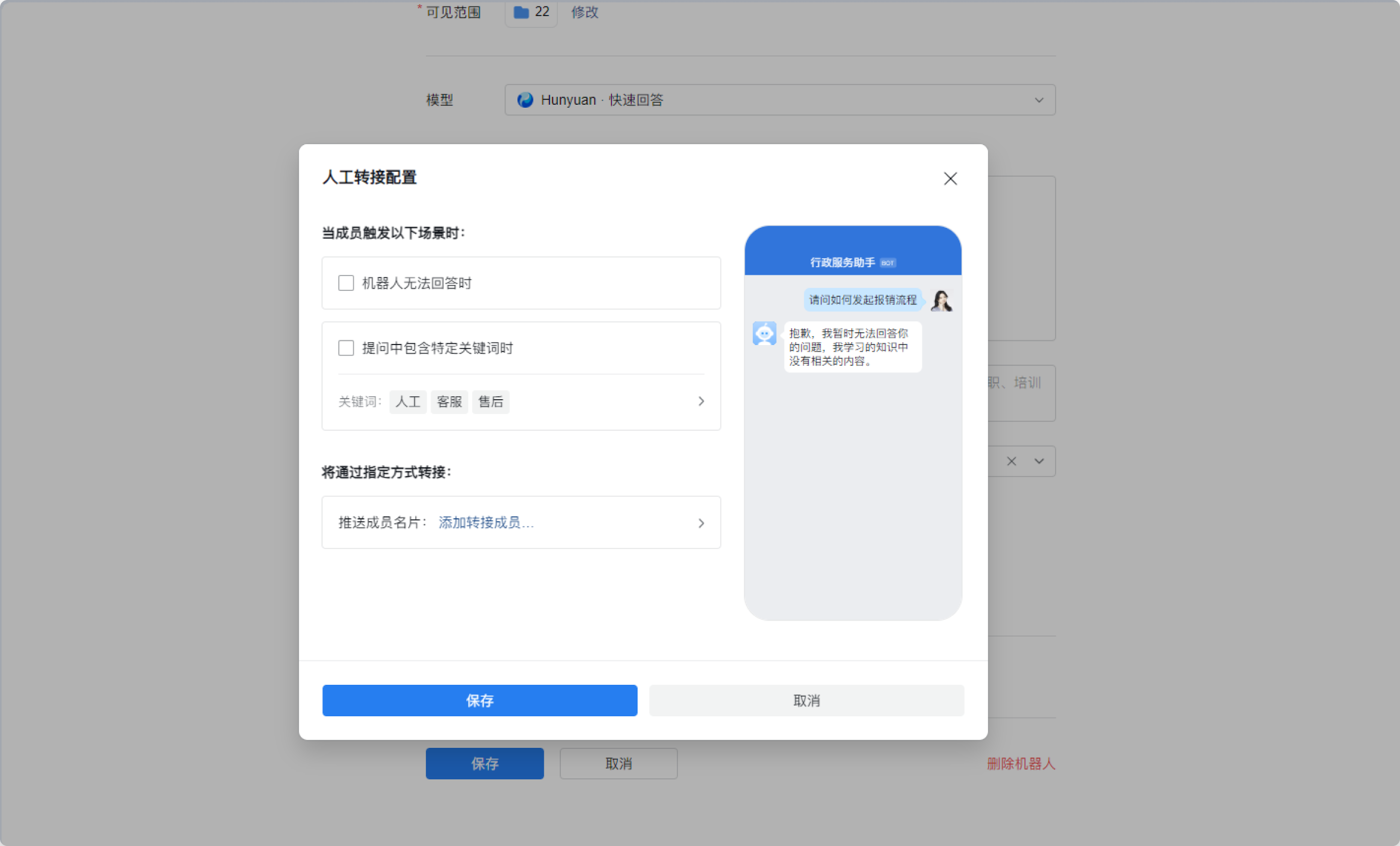
Task: Click the 人工 keyword tag
Action: coord(408,402)
